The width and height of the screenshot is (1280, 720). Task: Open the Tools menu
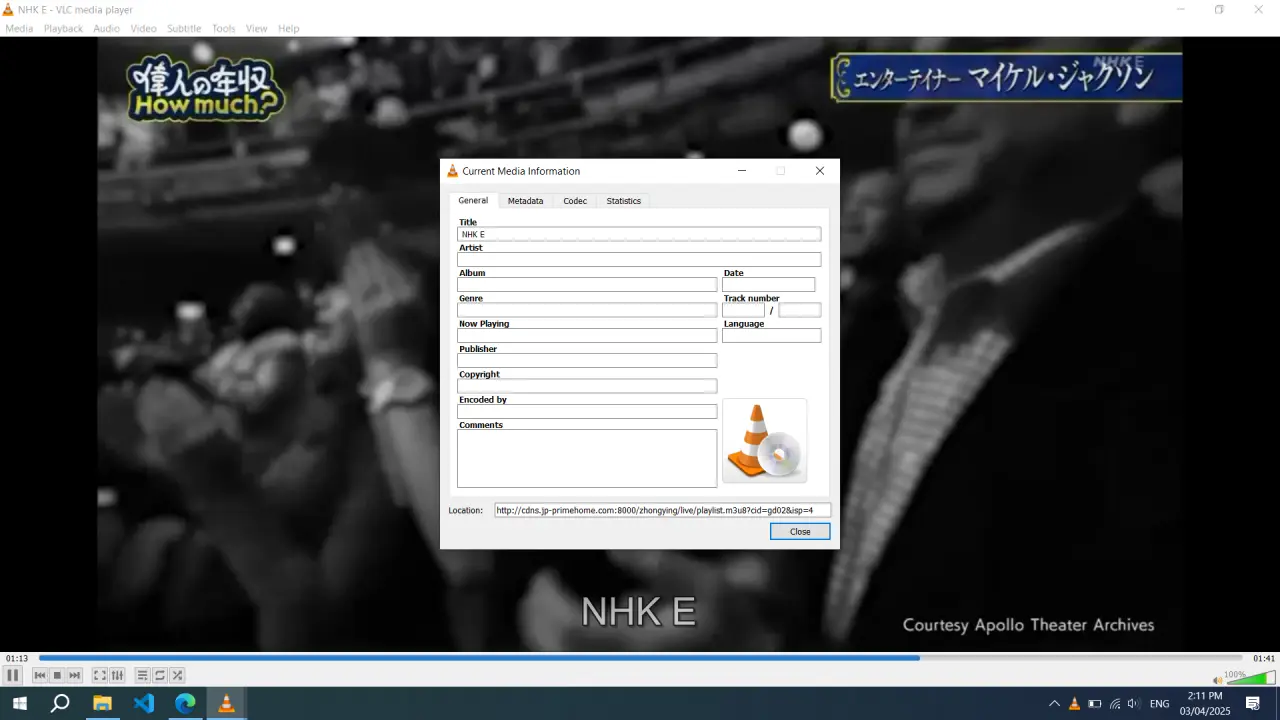coord(224,29)
